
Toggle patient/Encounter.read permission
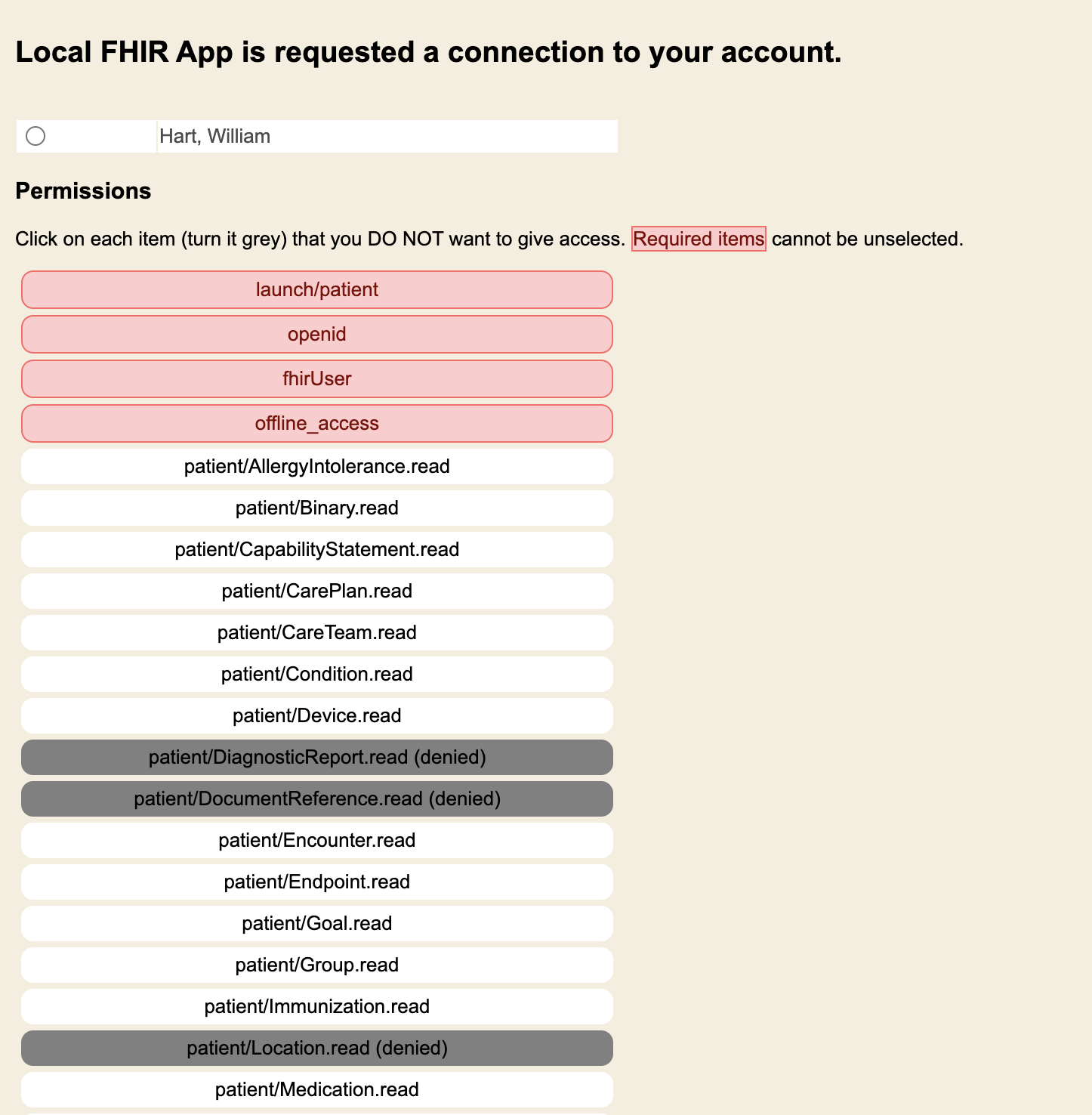pyautogui.click(x=317, y=841)
